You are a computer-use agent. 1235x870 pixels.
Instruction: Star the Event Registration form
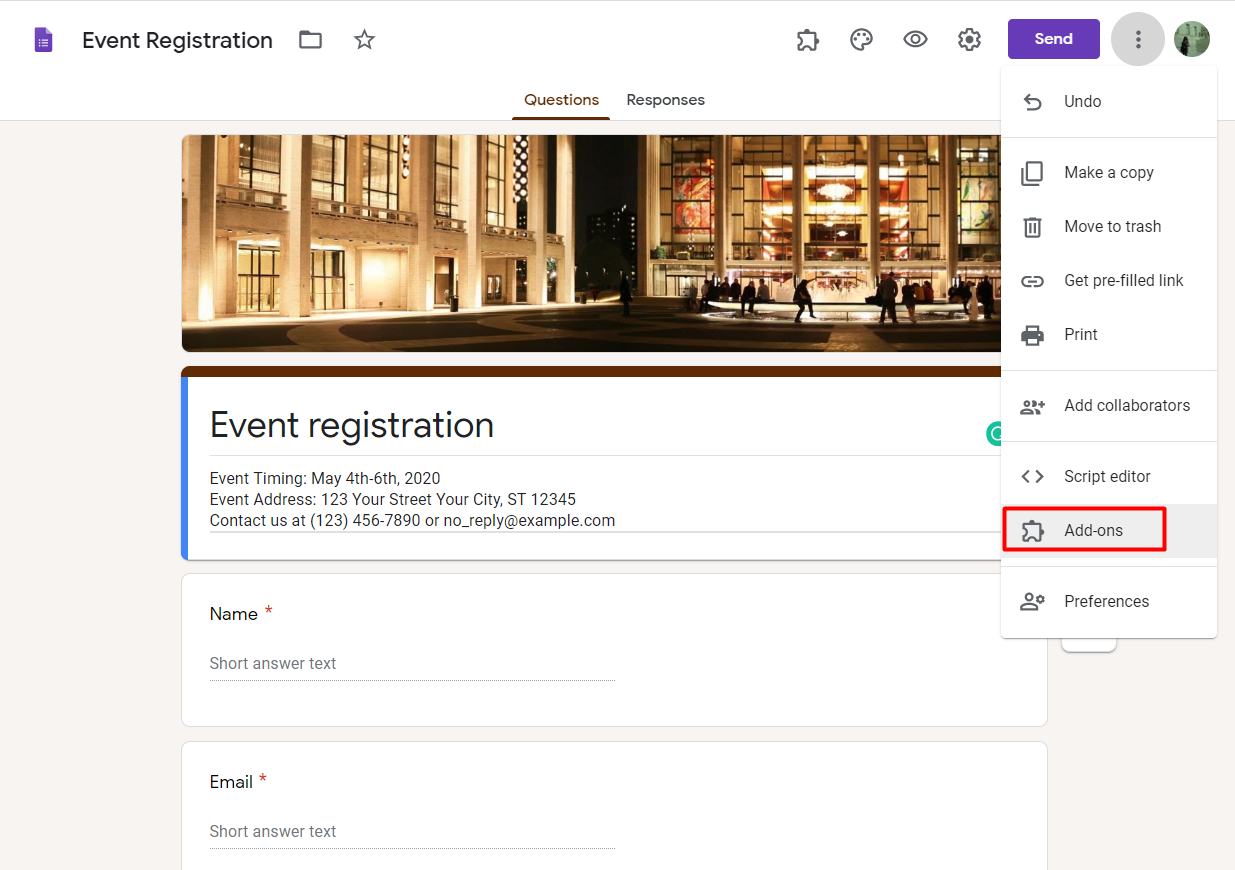[x=365, y=40]
